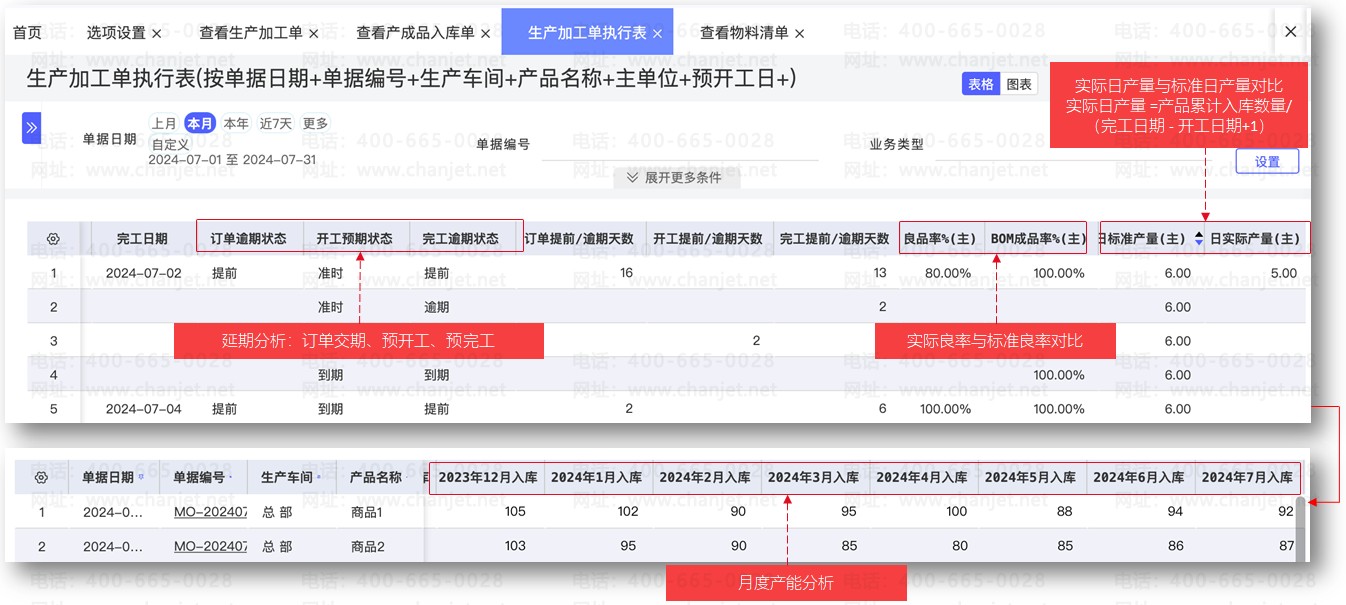
Task: Click 开工提前/逾期天数 column header
Action: coord(708,239)
